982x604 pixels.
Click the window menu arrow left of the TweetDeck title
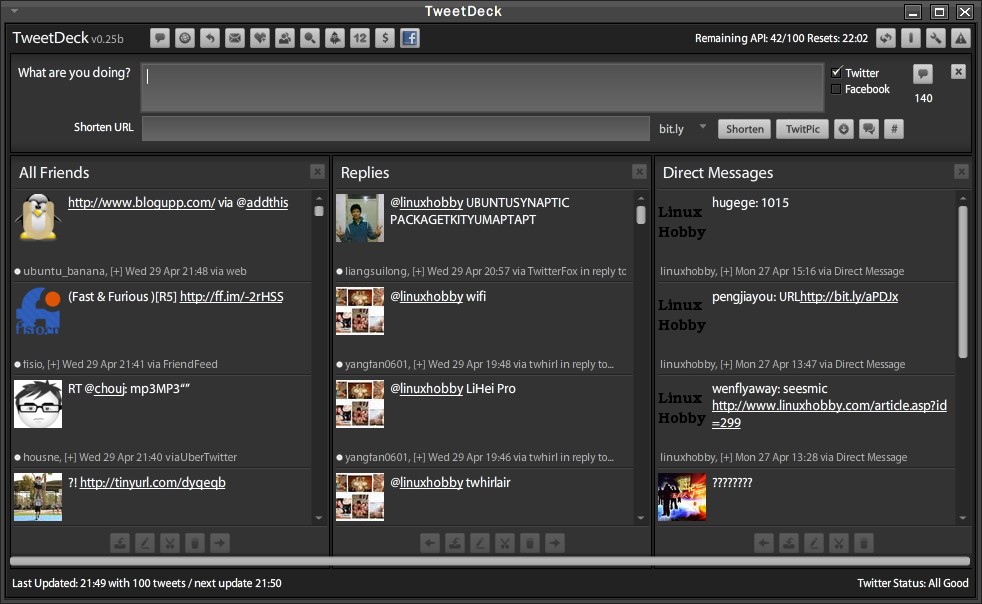[14, 11]
